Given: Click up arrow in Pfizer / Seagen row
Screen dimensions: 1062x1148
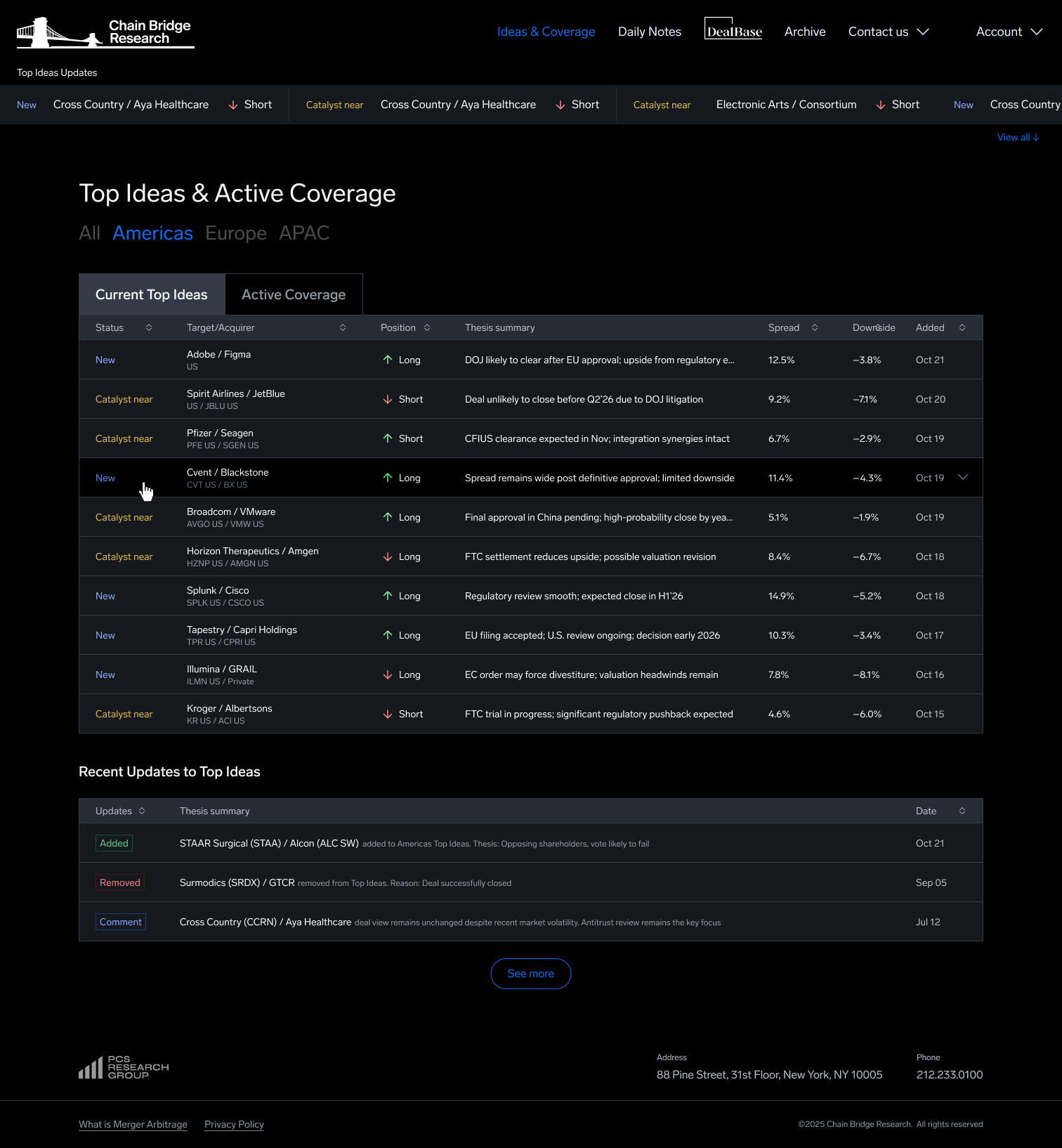Looking at the screenshot, I should [x=388, y=438].
